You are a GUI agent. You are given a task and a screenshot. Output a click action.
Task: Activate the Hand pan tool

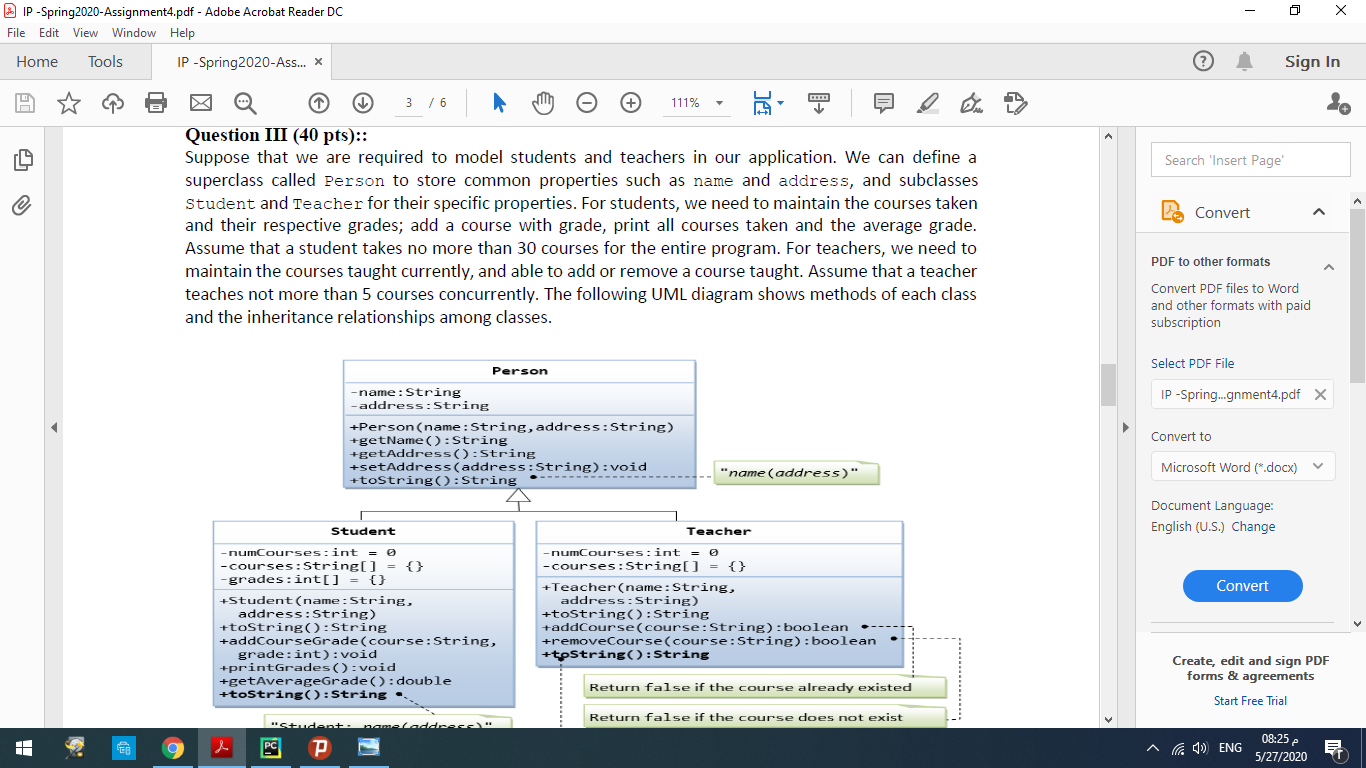(543, 103)
